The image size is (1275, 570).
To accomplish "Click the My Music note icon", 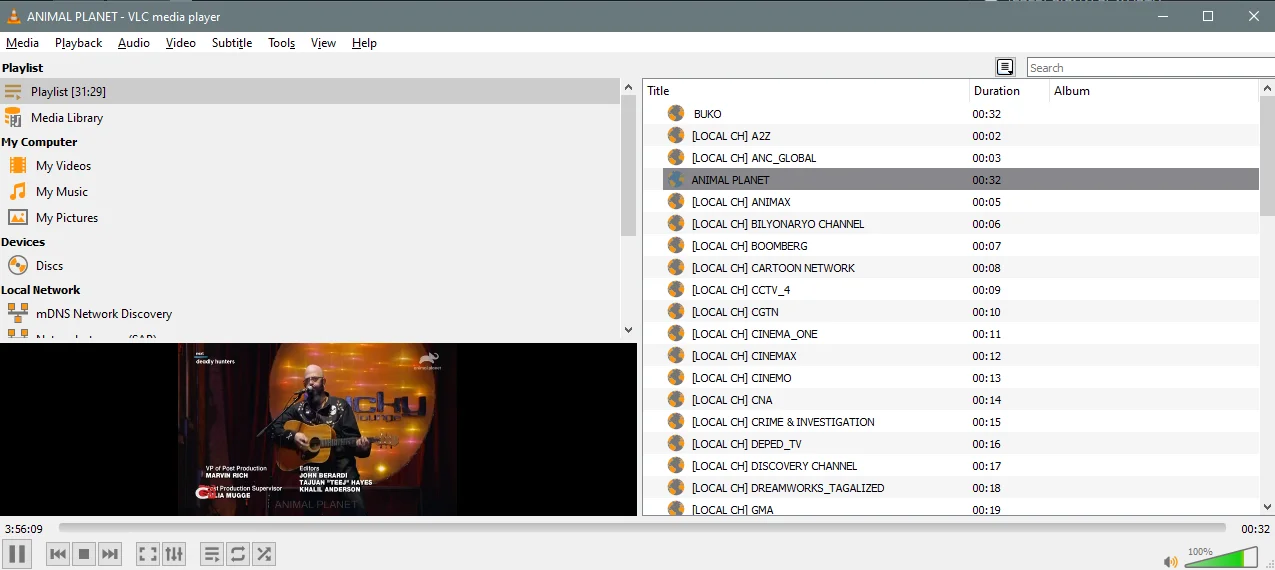I will point(17,191).
